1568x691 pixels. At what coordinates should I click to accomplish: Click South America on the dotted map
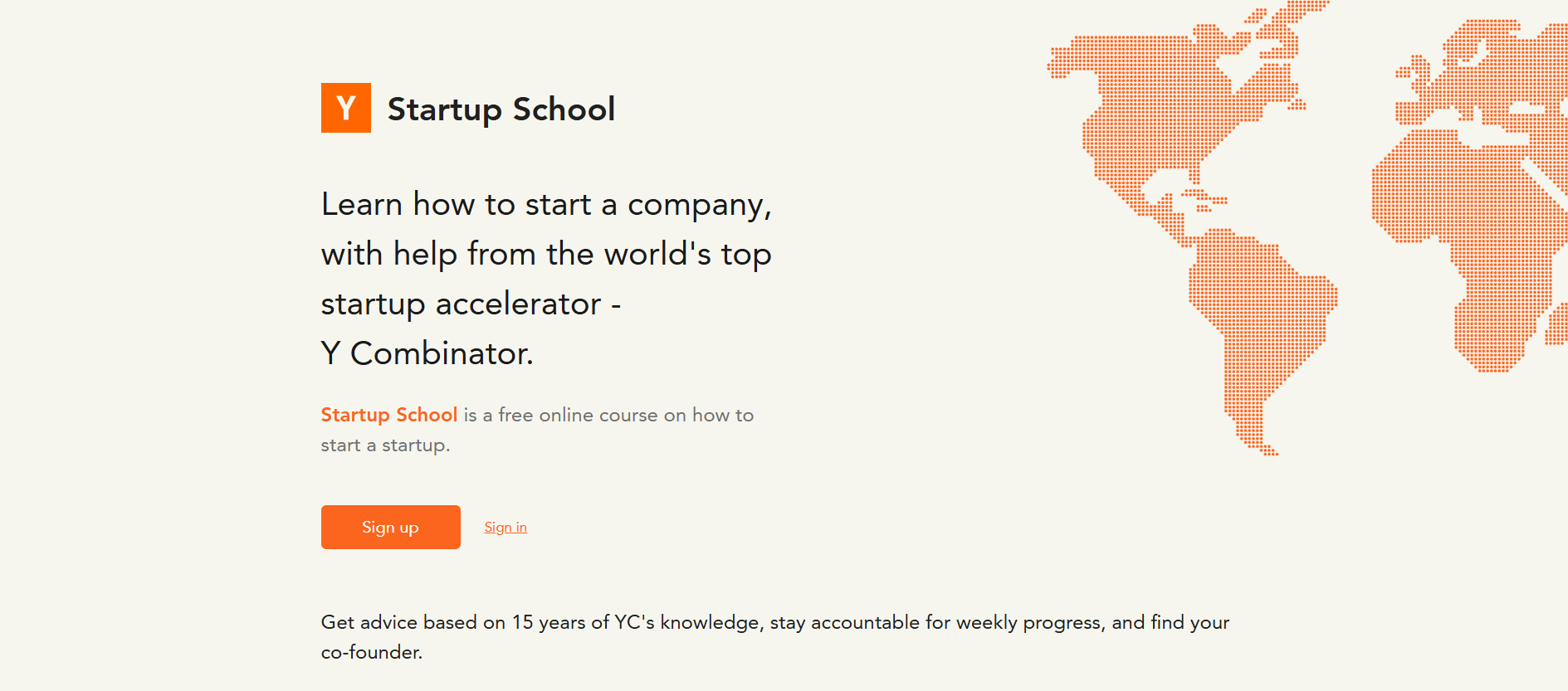tap(1253, 315)
